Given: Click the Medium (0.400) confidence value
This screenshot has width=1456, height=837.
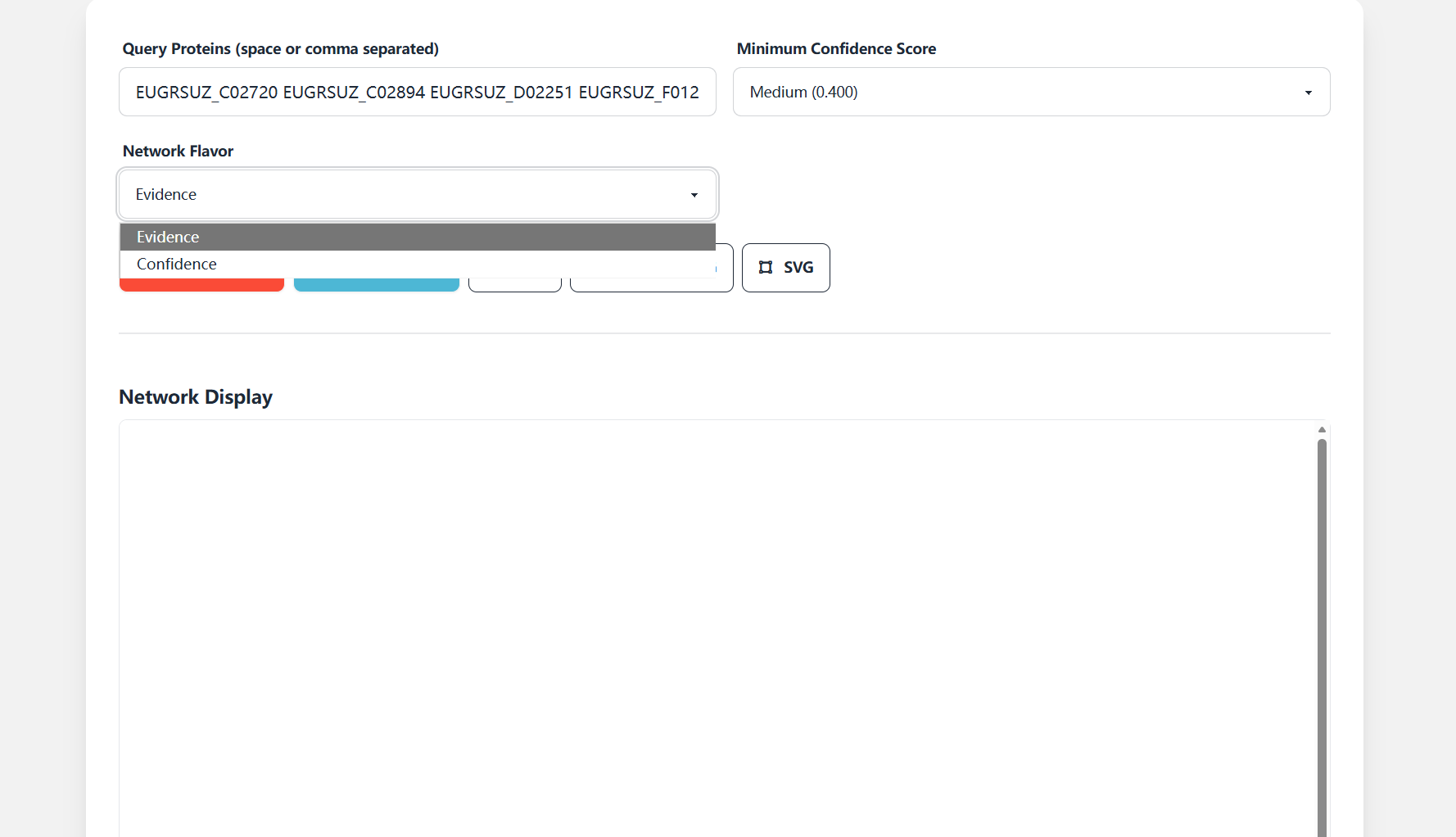Looking at the screenshot, I should pyautogui.click(x=803, y=92).
